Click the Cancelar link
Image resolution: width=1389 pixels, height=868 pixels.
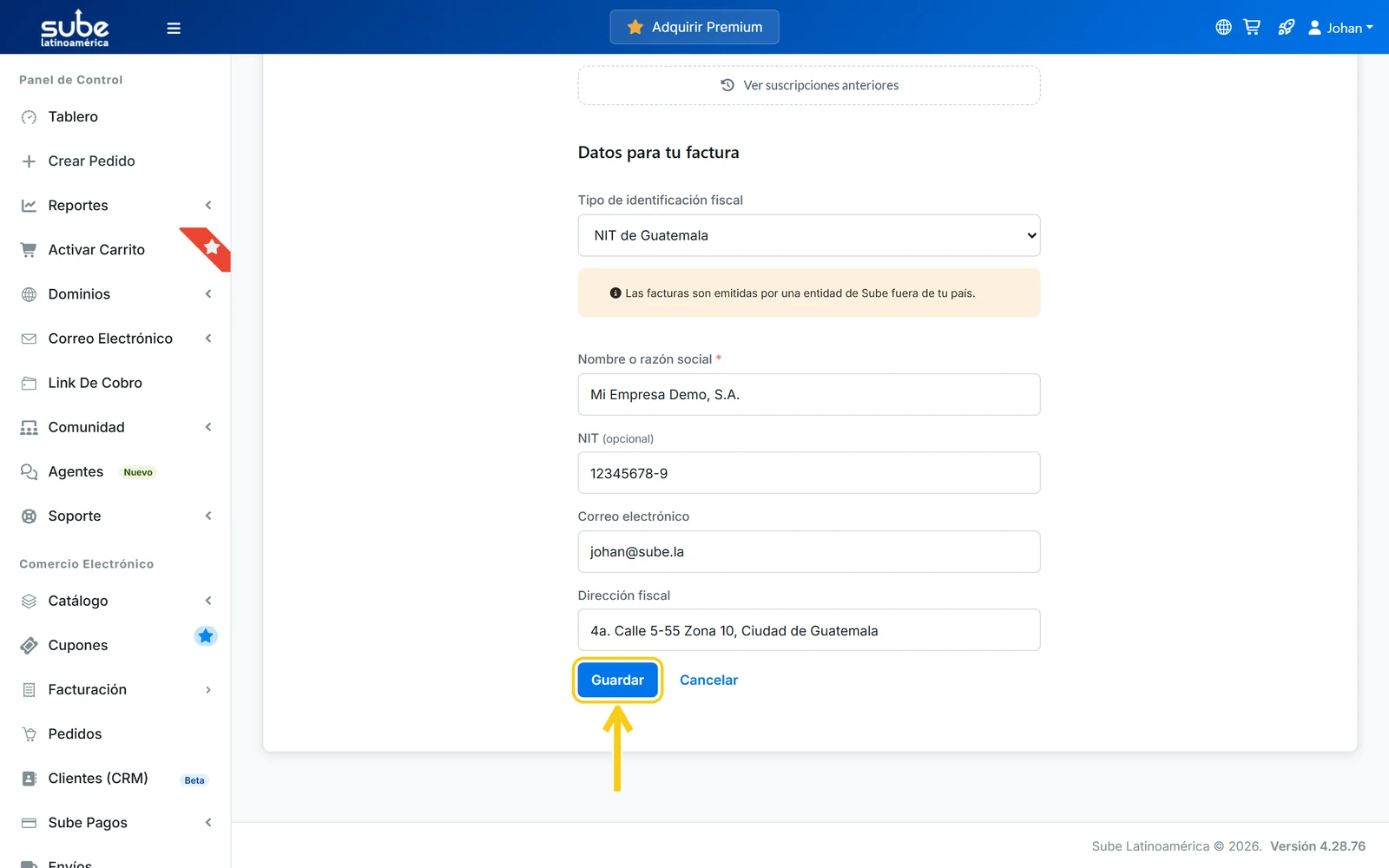point(708,680)
